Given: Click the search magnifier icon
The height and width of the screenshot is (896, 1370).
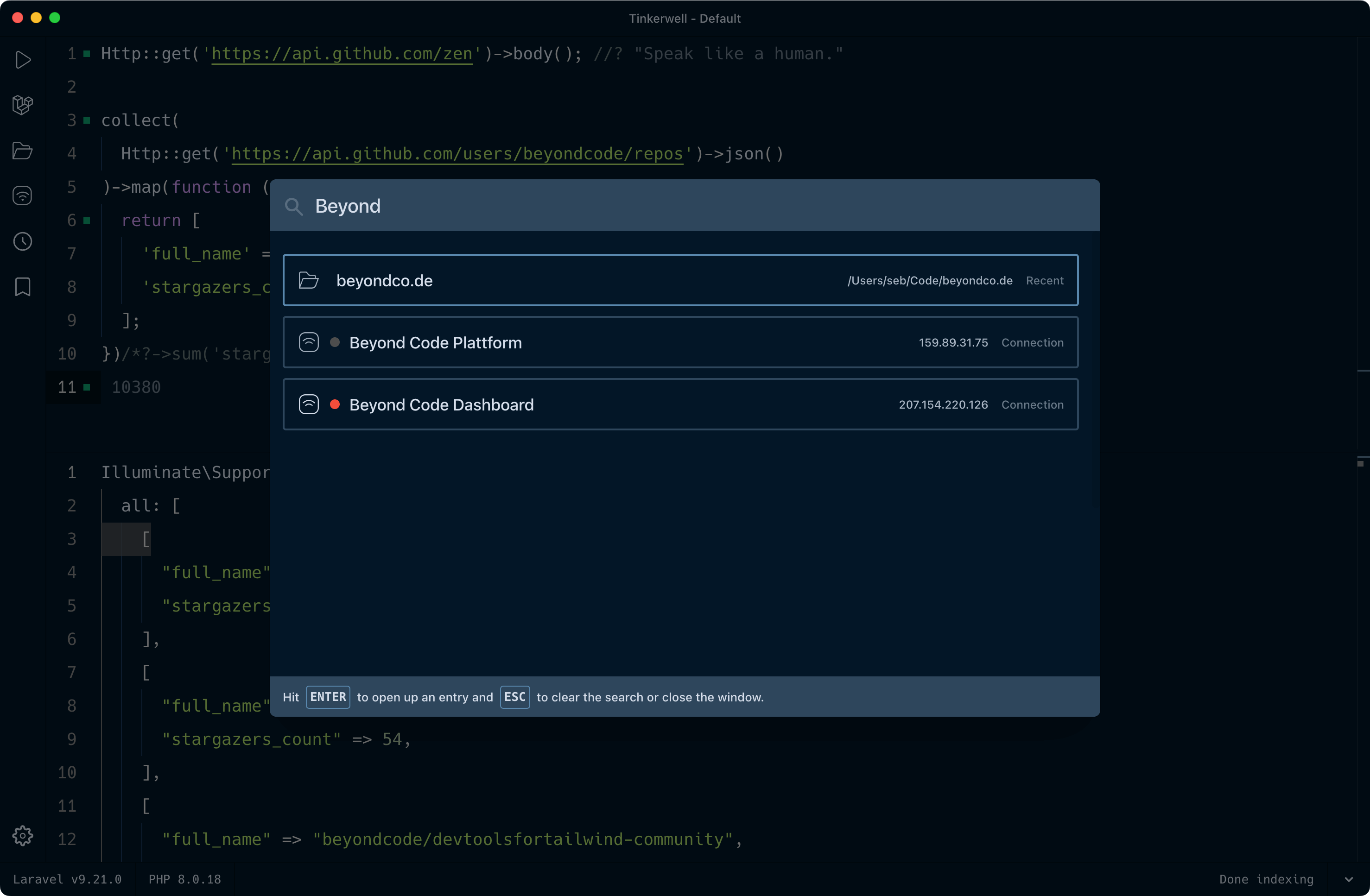Looking at the screenshot, I should click(x=293, y=206).
